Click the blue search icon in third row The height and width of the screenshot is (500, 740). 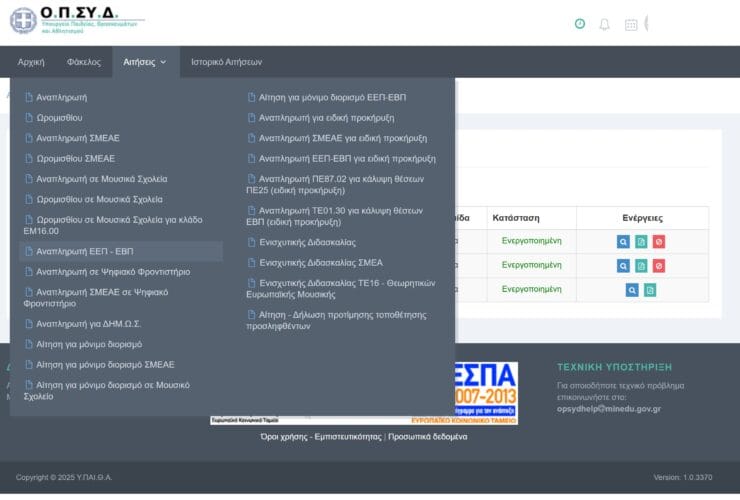coord(632,290)
